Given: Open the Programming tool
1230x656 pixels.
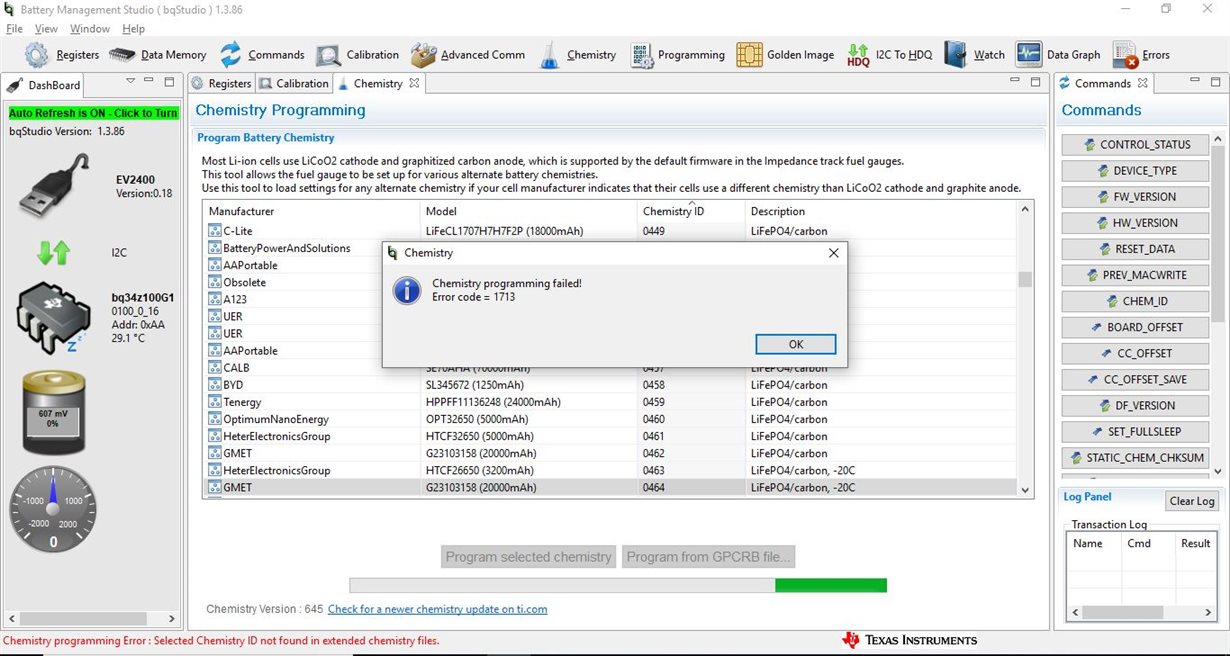Looking at the screenshot, I should click(x=677, y=55).
